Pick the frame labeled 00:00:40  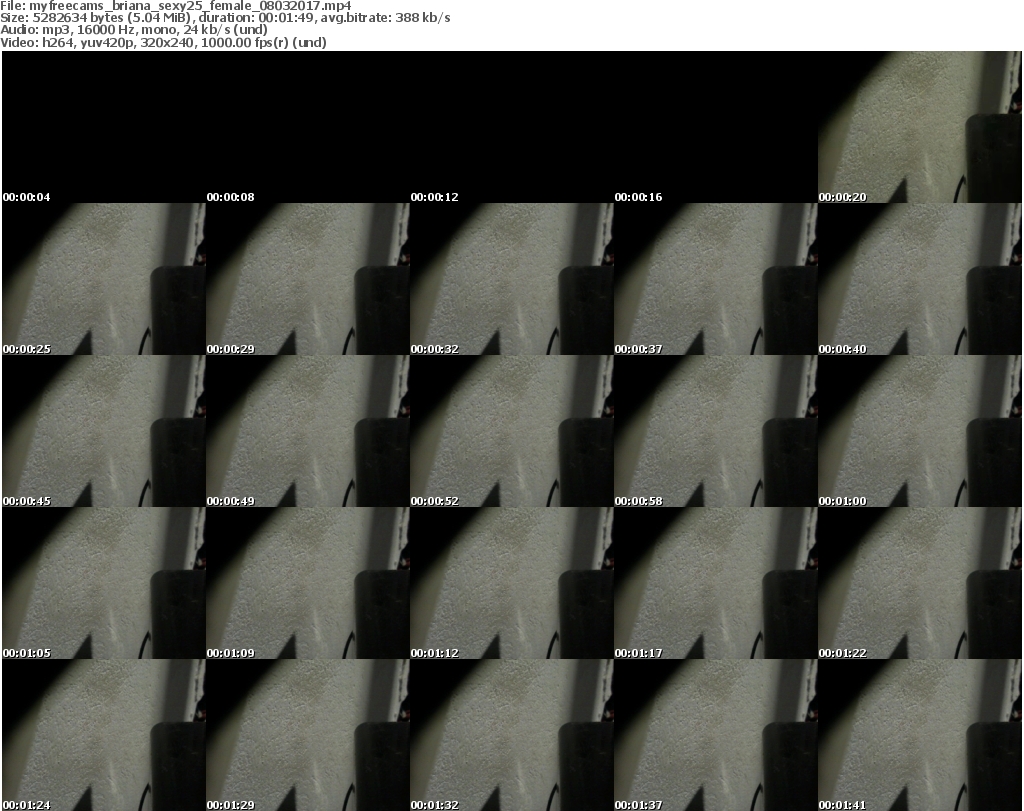coord(920,279)
